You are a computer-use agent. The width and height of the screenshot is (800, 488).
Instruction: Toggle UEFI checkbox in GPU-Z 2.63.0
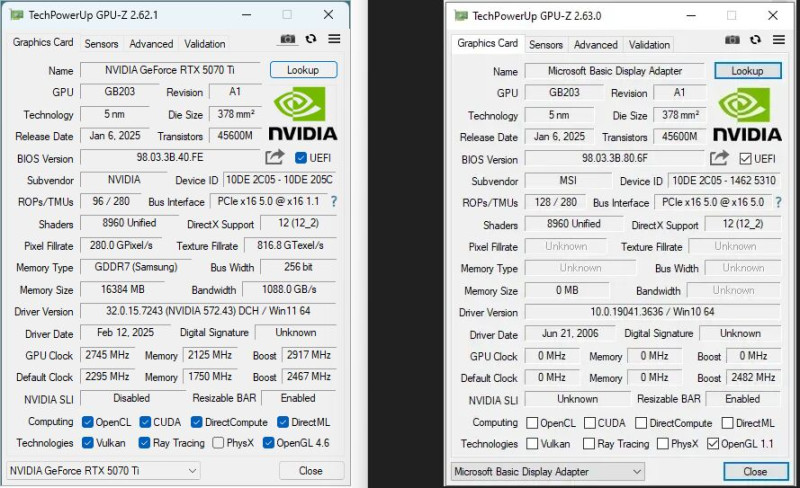coord(745,159)
